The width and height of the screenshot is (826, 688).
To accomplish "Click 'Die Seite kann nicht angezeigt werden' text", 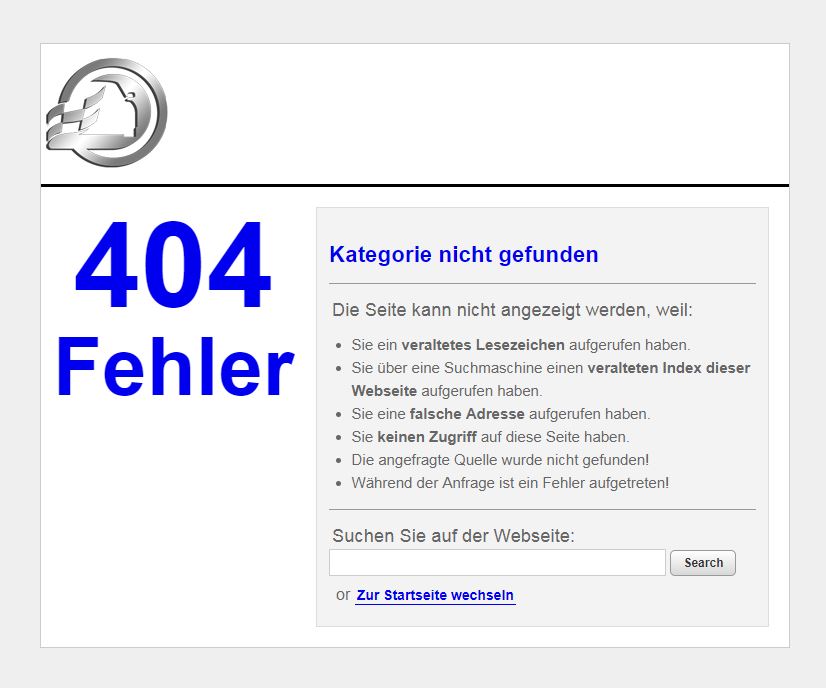I will [512, 310].
